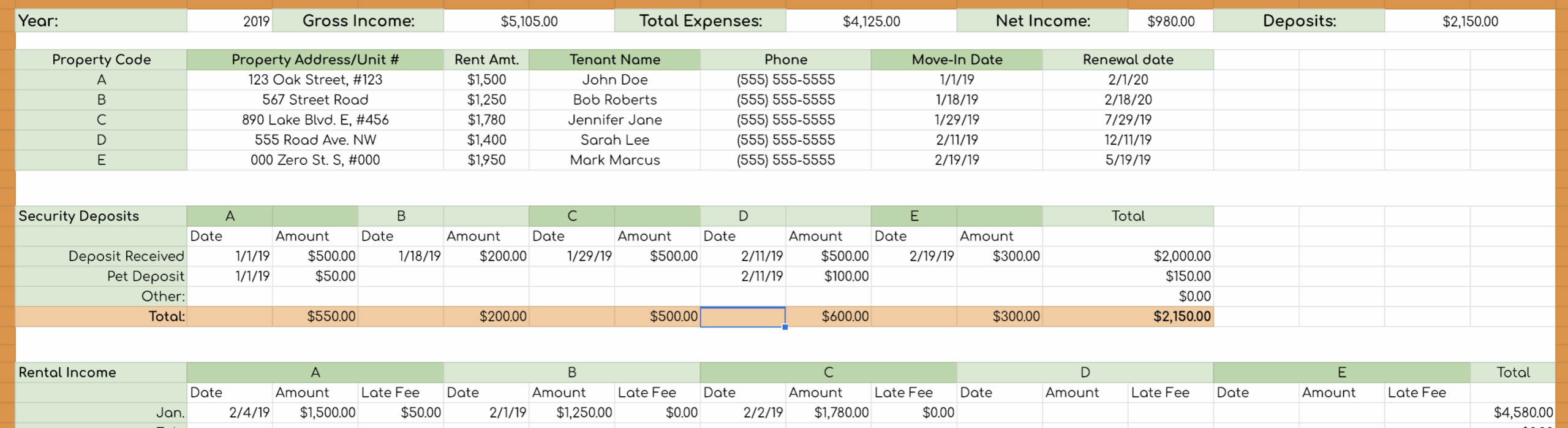Select Bob Roberts' Move-In Date cell

pyautogui.click(x=956, y=100)
